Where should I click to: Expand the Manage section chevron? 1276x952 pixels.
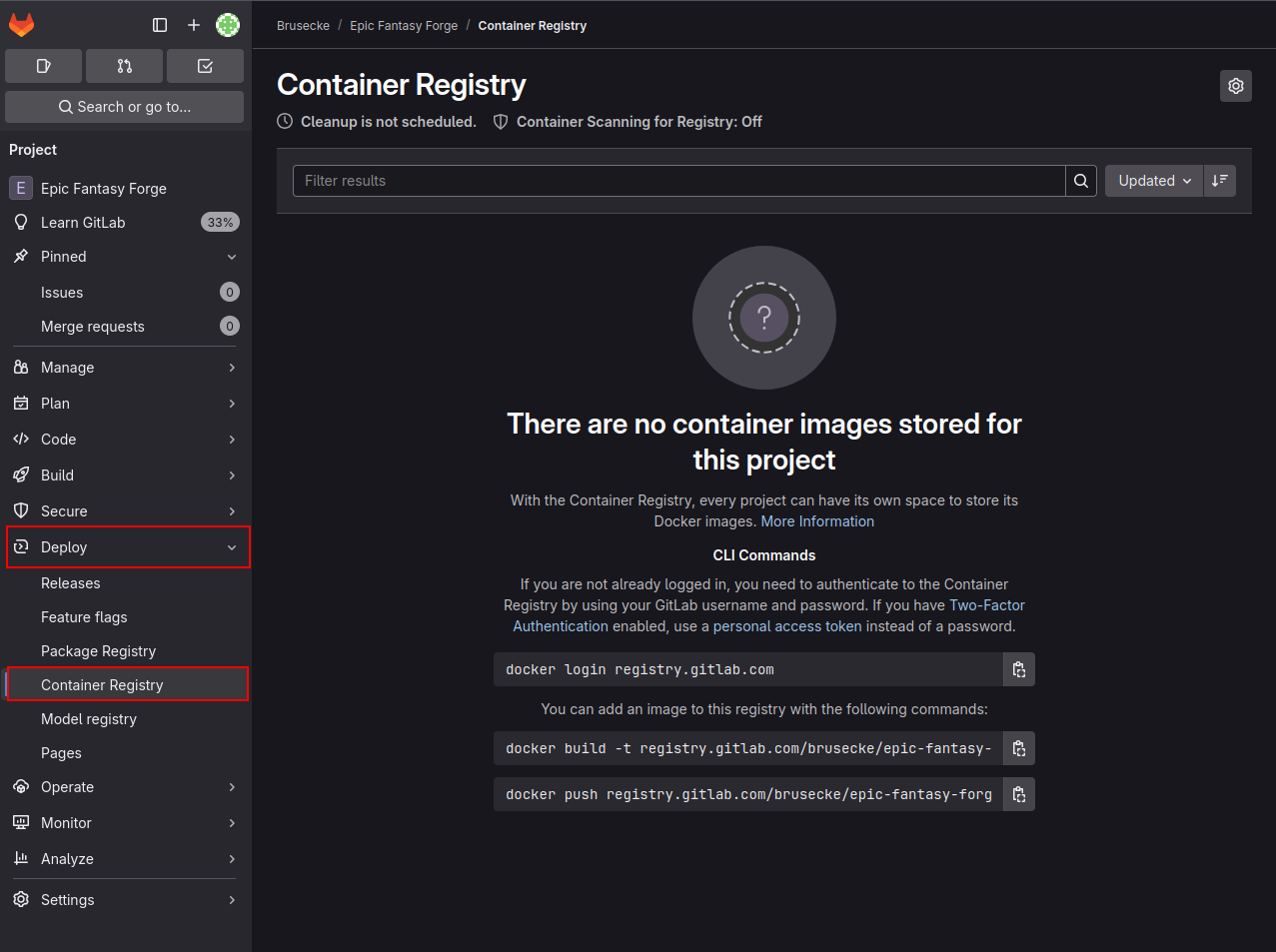point(232,368)
